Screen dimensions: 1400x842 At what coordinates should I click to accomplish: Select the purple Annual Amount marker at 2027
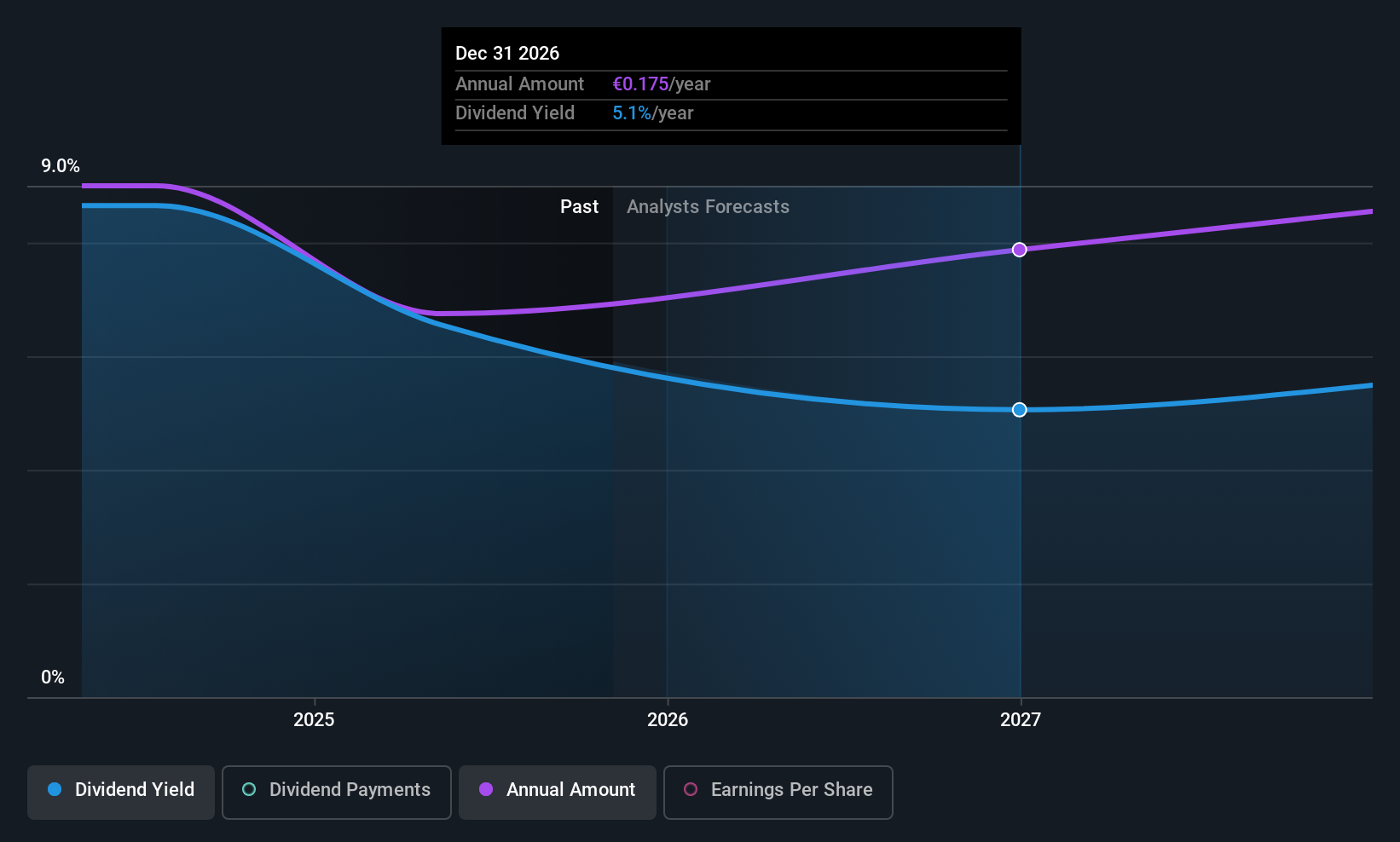pos(1020,250)
